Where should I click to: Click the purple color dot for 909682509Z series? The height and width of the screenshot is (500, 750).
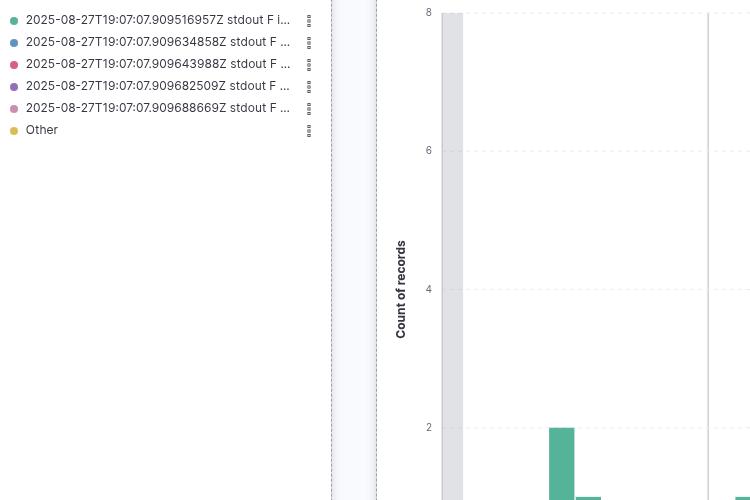coord(14,87)
